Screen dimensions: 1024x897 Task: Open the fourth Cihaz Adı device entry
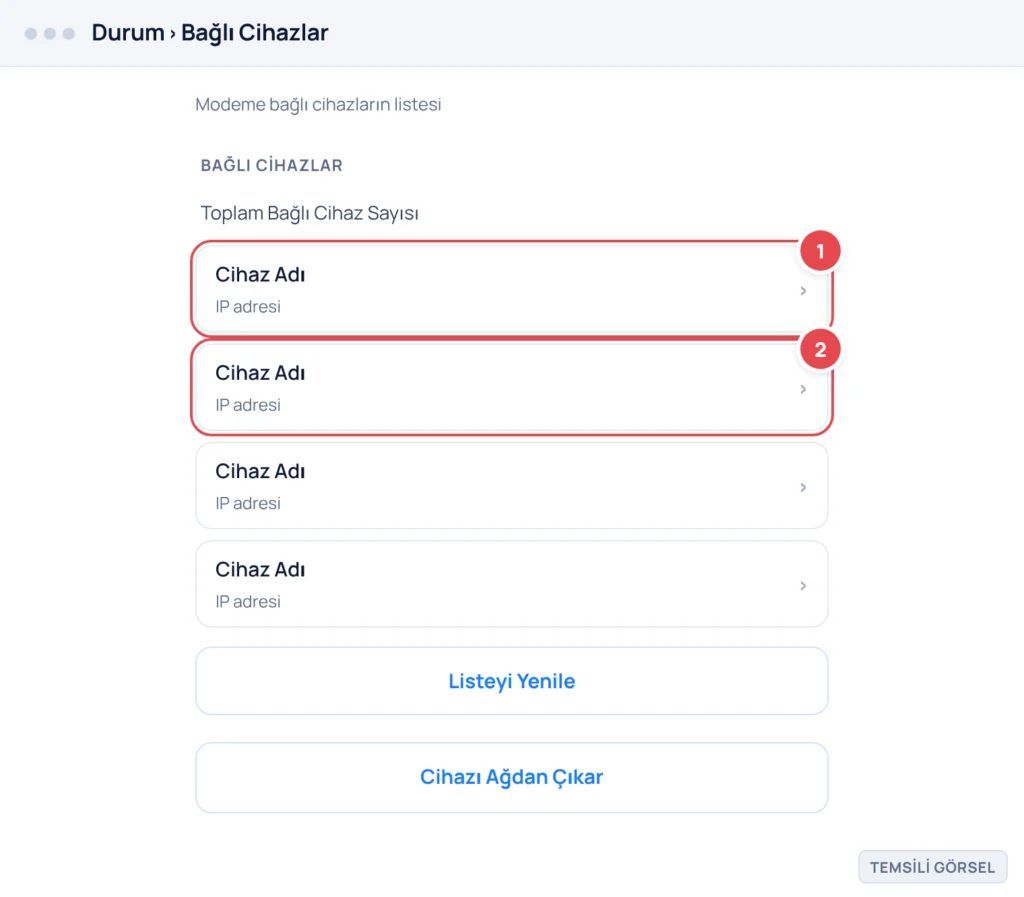click(512, 584)
